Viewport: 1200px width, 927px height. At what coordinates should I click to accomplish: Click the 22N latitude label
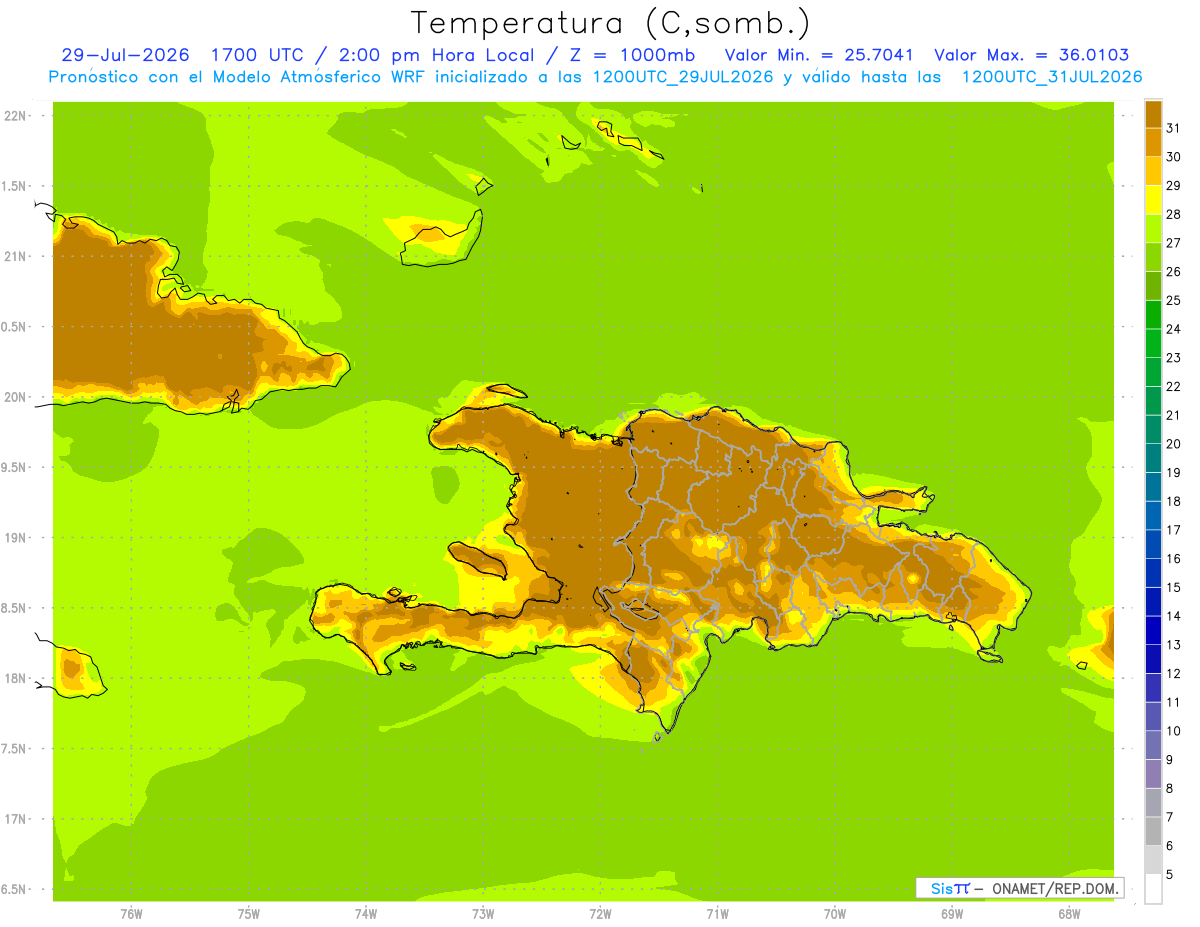pyautogui.click(x=15, y=116)
